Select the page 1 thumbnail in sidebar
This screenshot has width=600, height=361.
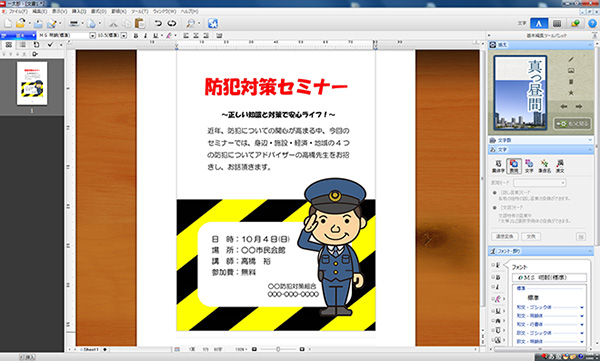pos(32,83)
